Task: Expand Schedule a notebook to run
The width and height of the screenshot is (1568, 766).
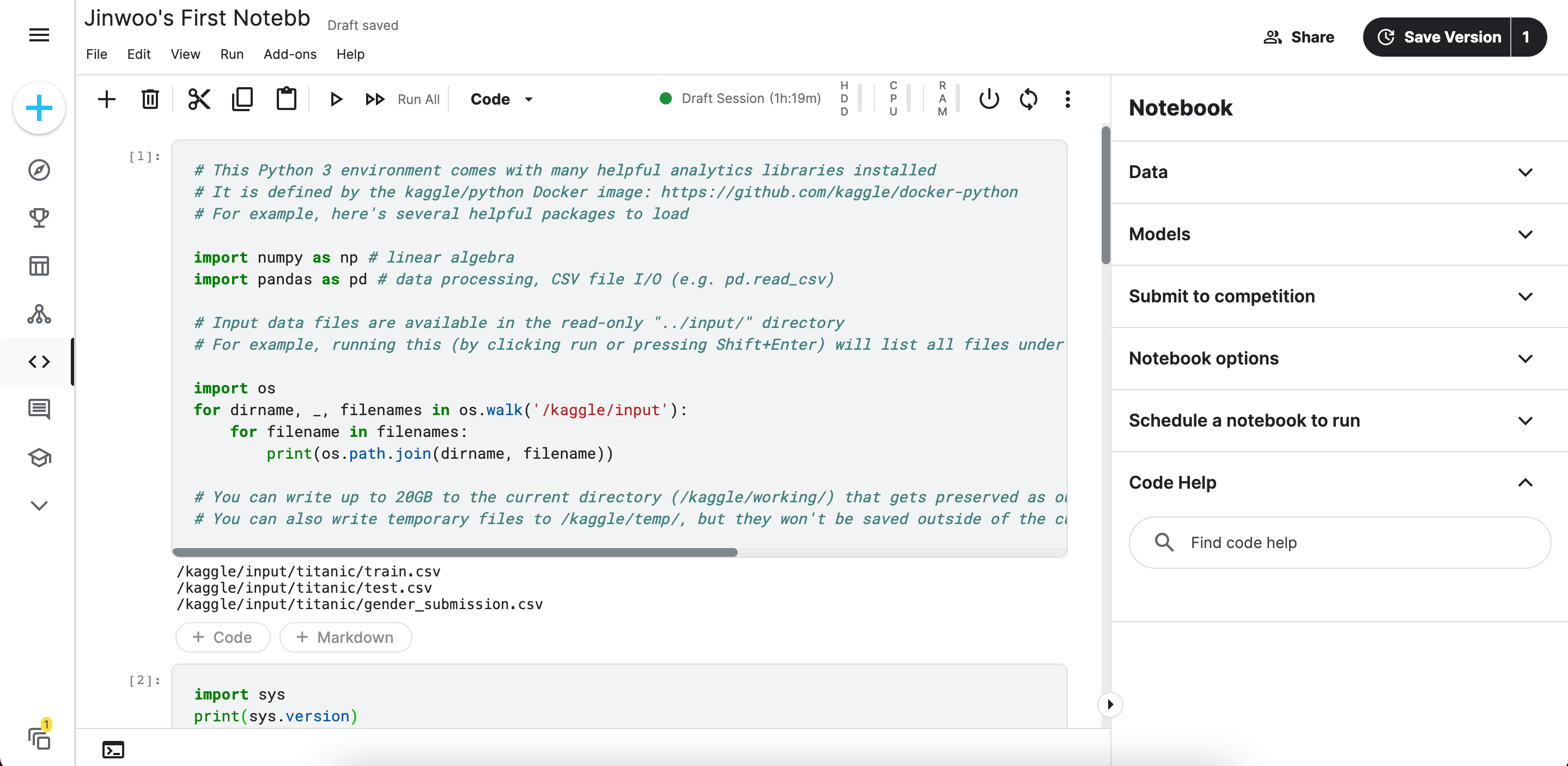Action: (1339, 421)
